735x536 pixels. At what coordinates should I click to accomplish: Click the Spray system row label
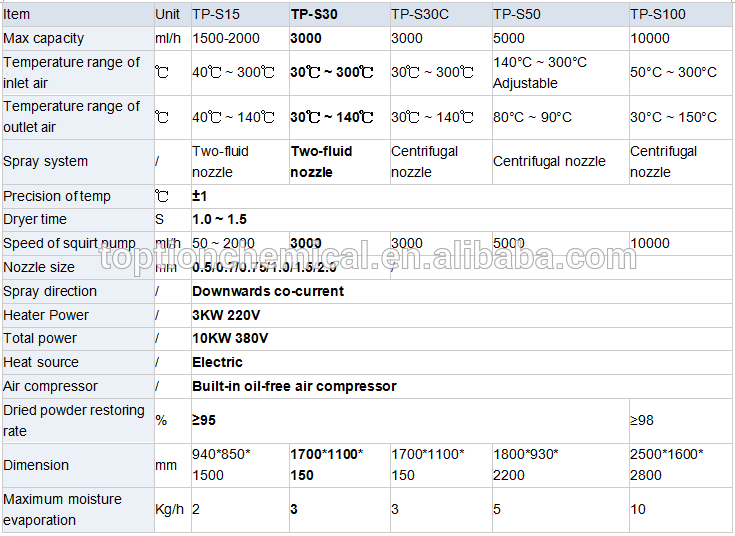(46, 161)
